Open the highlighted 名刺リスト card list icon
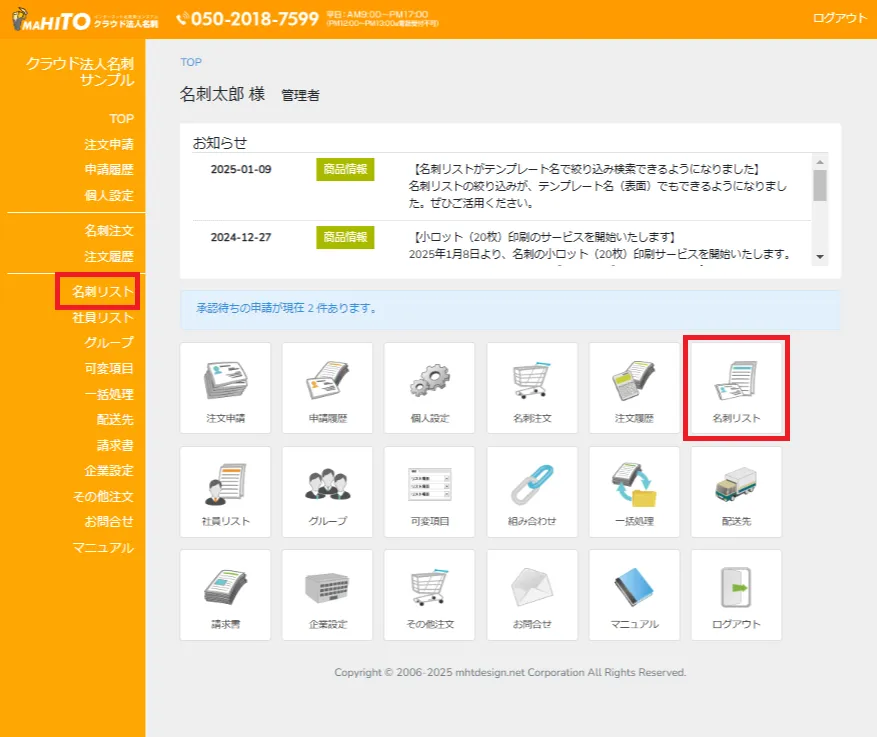Viewport: 877px width, 737px height. 735,388
